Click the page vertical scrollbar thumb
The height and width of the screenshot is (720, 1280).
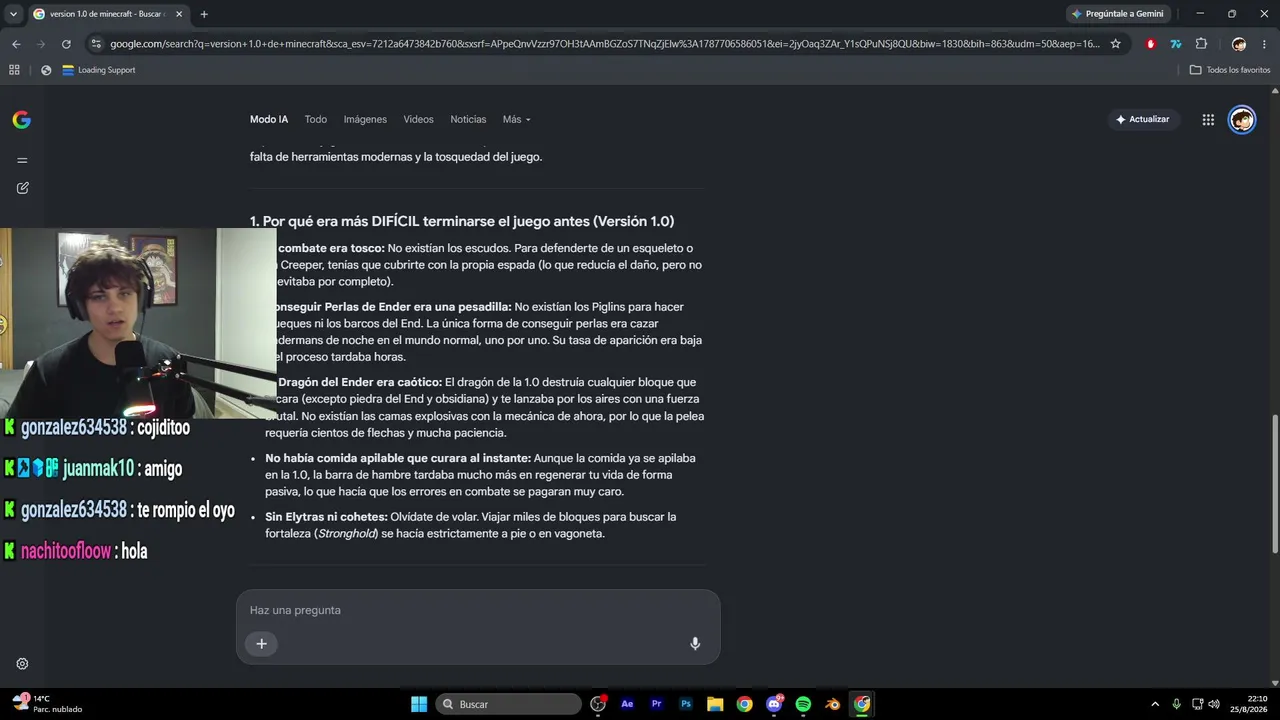pos(1274,484)
